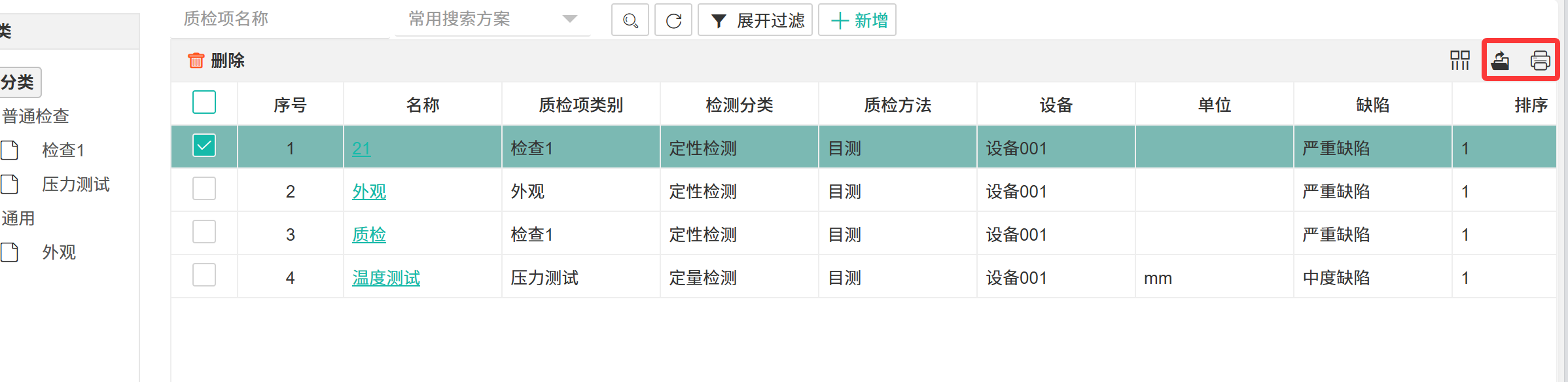This screenshot has width=1568, height=382.
Task: Select the 分类 tab in left panel
Action: [18, 82]
